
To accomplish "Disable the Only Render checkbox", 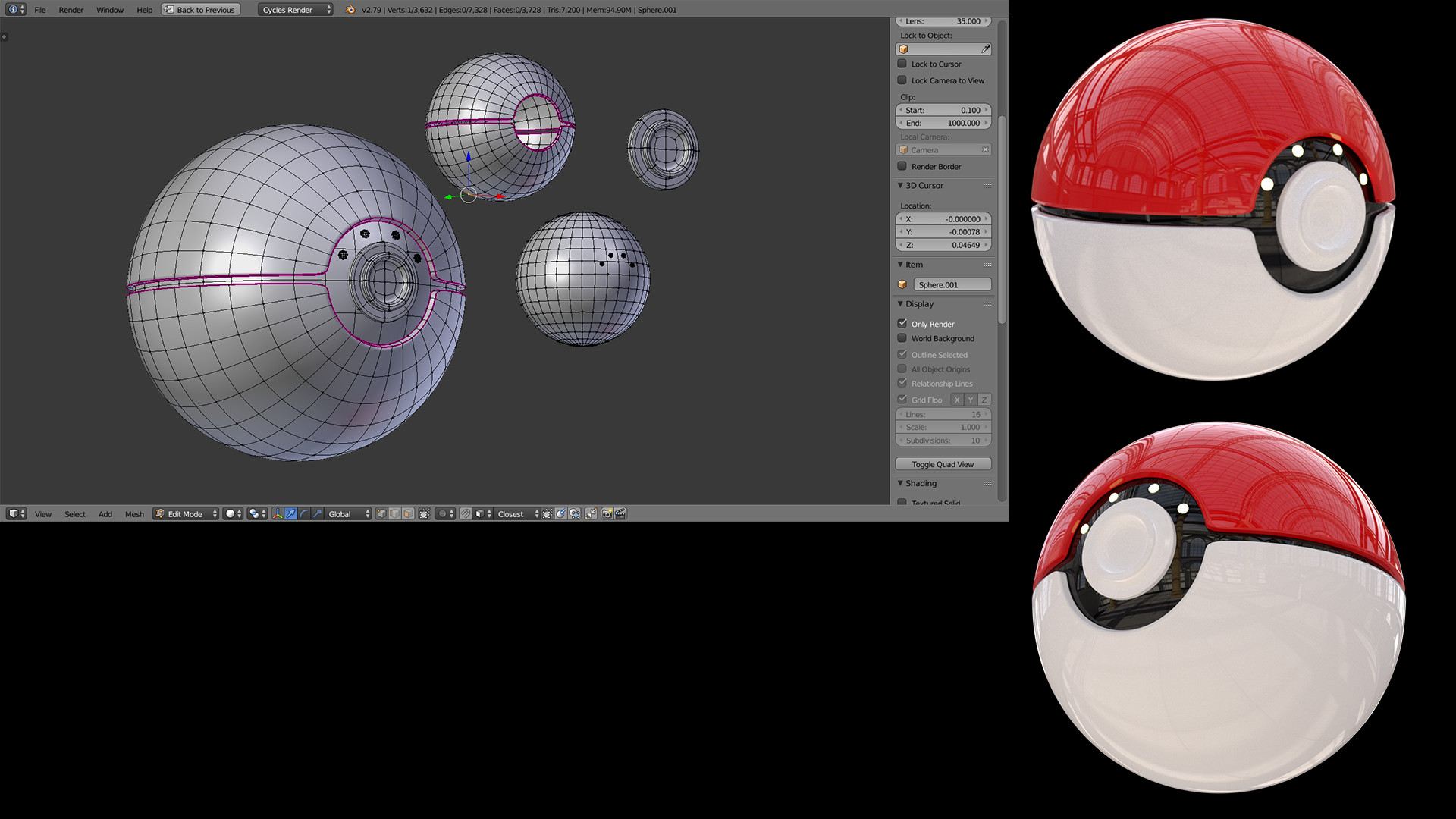I will pos(902,323).
